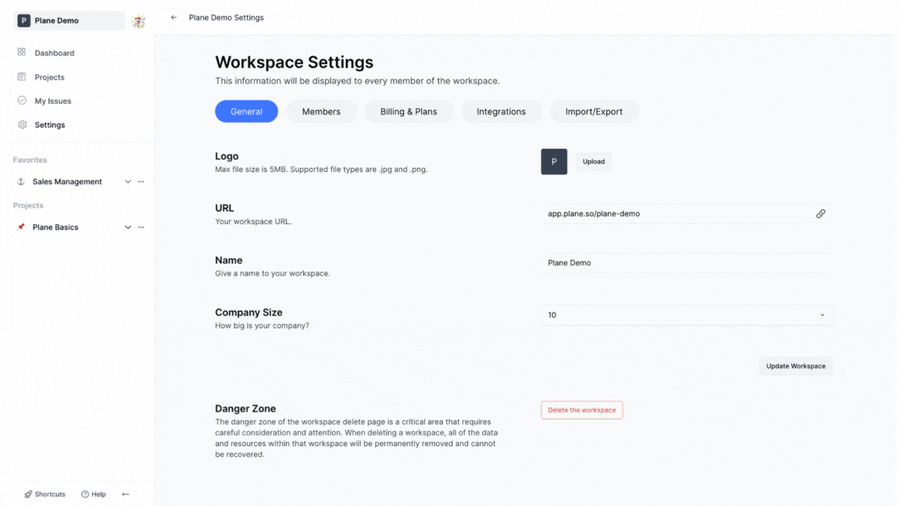Viewport: 900px width, 506px height.
Task: Click the user avatar icon
Action: point(138,21)
